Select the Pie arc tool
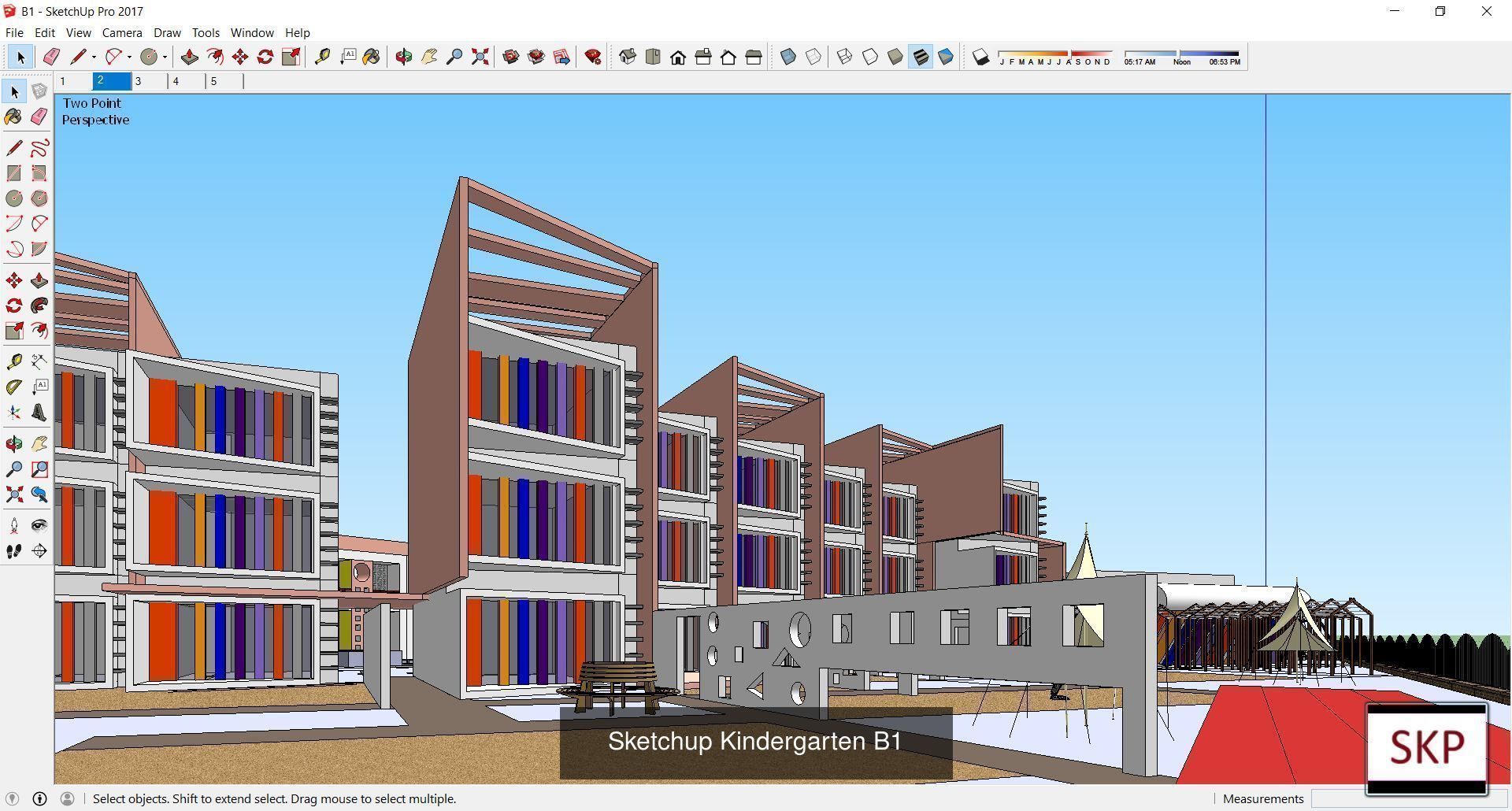Viewport: 1512px width, 811px height. point(39,249)
